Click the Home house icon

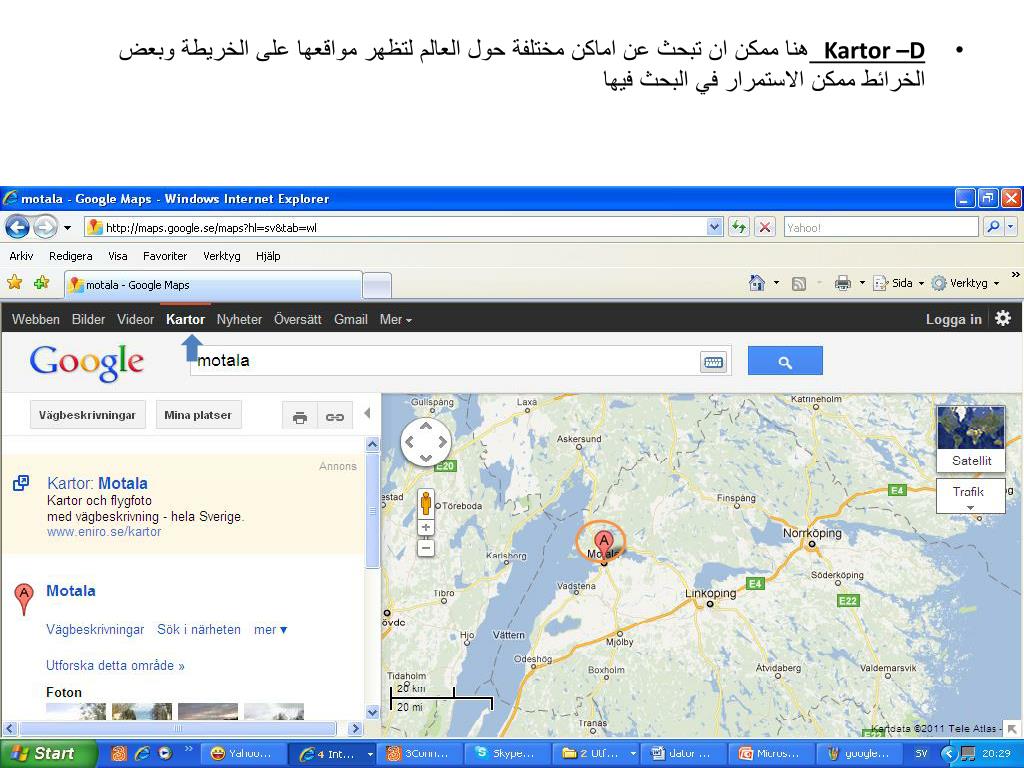pyautogui.click(x=757, y=283)
